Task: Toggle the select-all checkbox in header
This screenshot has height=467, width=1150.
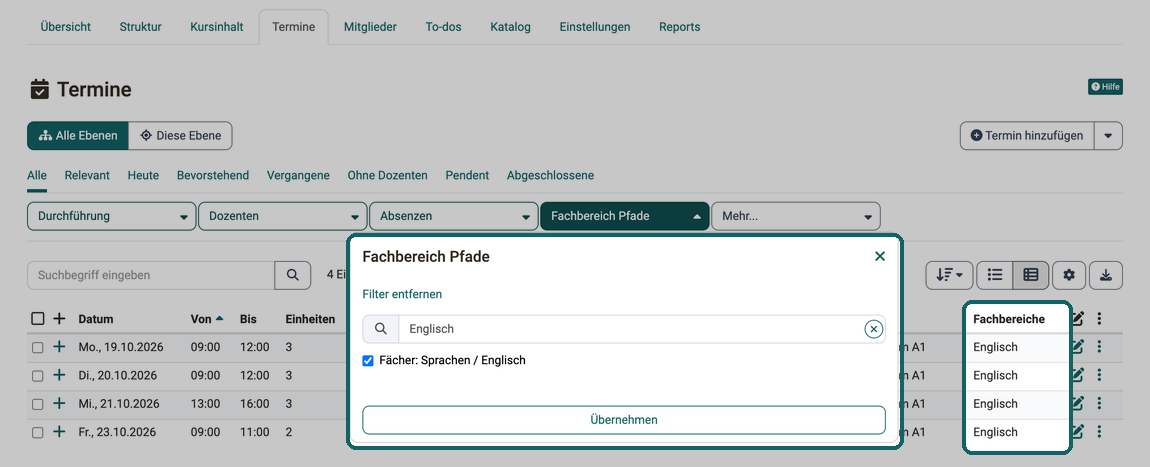Action: click(x=37, y=319)
